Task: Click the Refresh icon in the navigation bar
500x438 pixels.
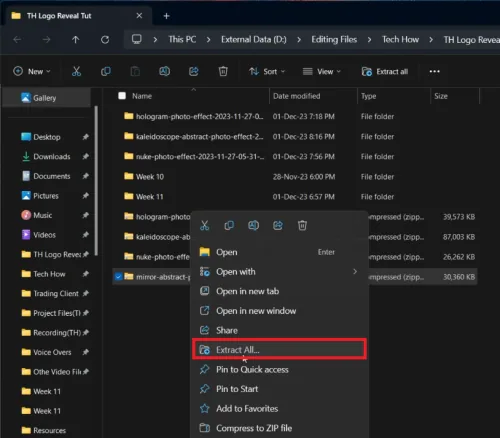Action: click(105, 40)
